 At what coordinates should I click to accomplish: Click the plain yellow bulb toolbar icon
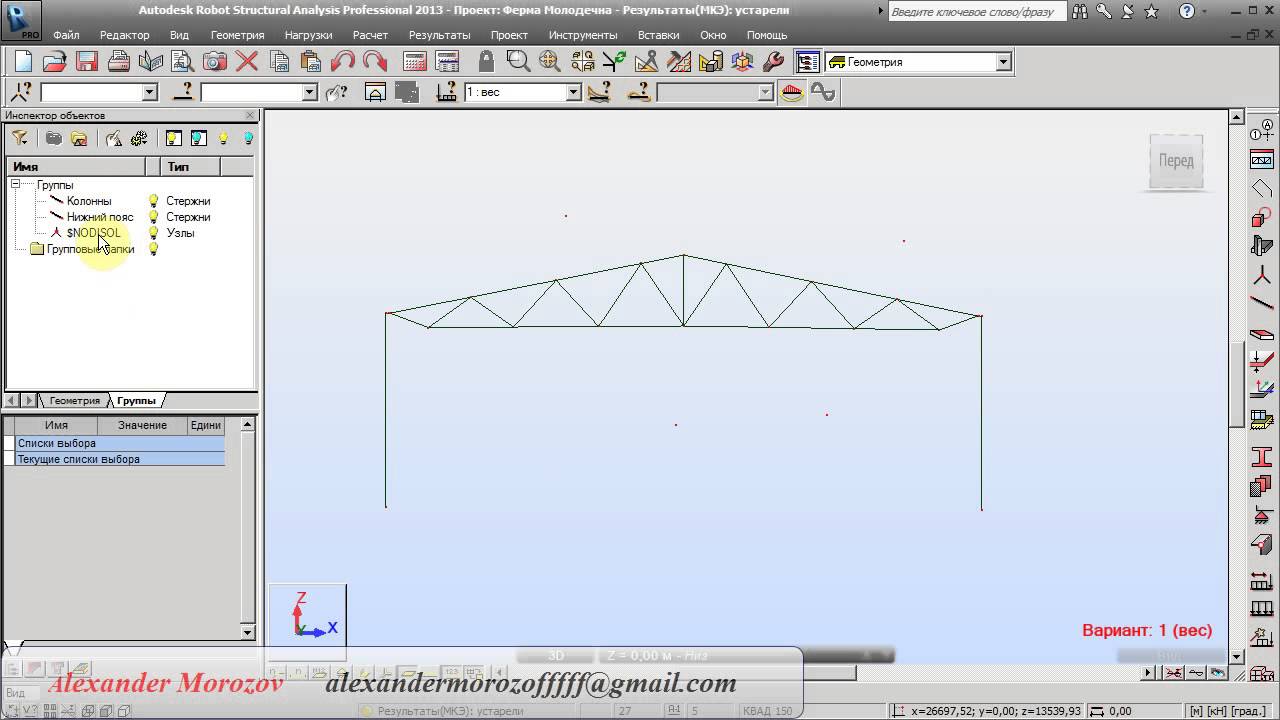[223, 138]
